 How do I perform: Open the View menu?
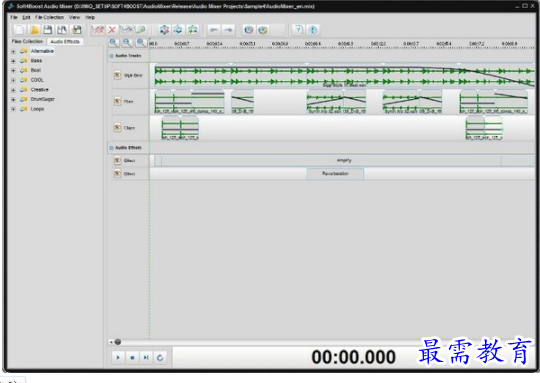click(x=74, y=17)
